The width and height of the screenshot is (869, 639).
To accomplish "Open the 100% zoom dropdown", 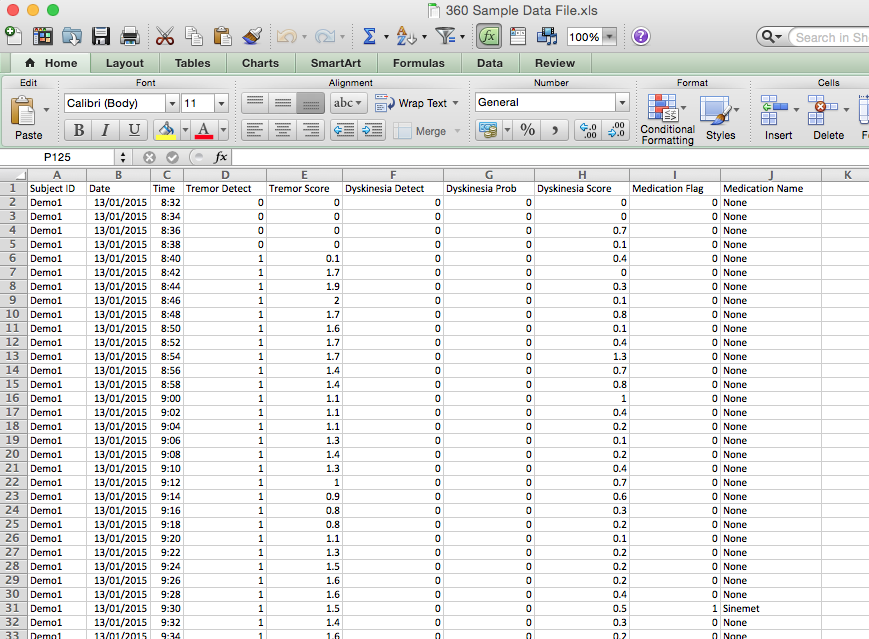I will pyautogui.click(x=608, y=37).
